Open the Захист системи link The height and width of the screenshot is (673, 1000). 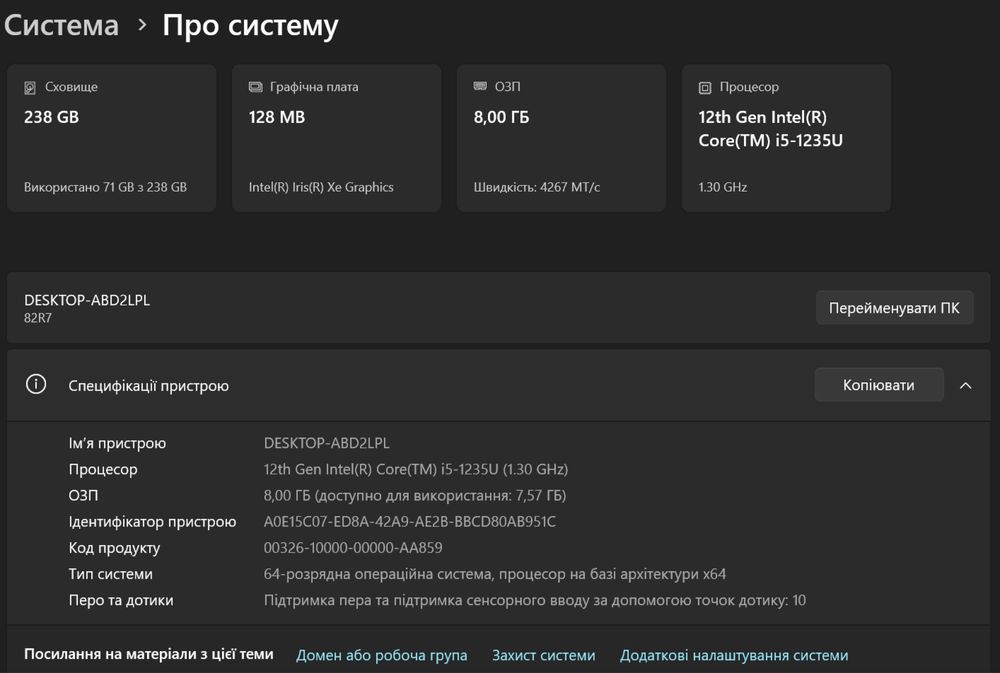point(543,655)
